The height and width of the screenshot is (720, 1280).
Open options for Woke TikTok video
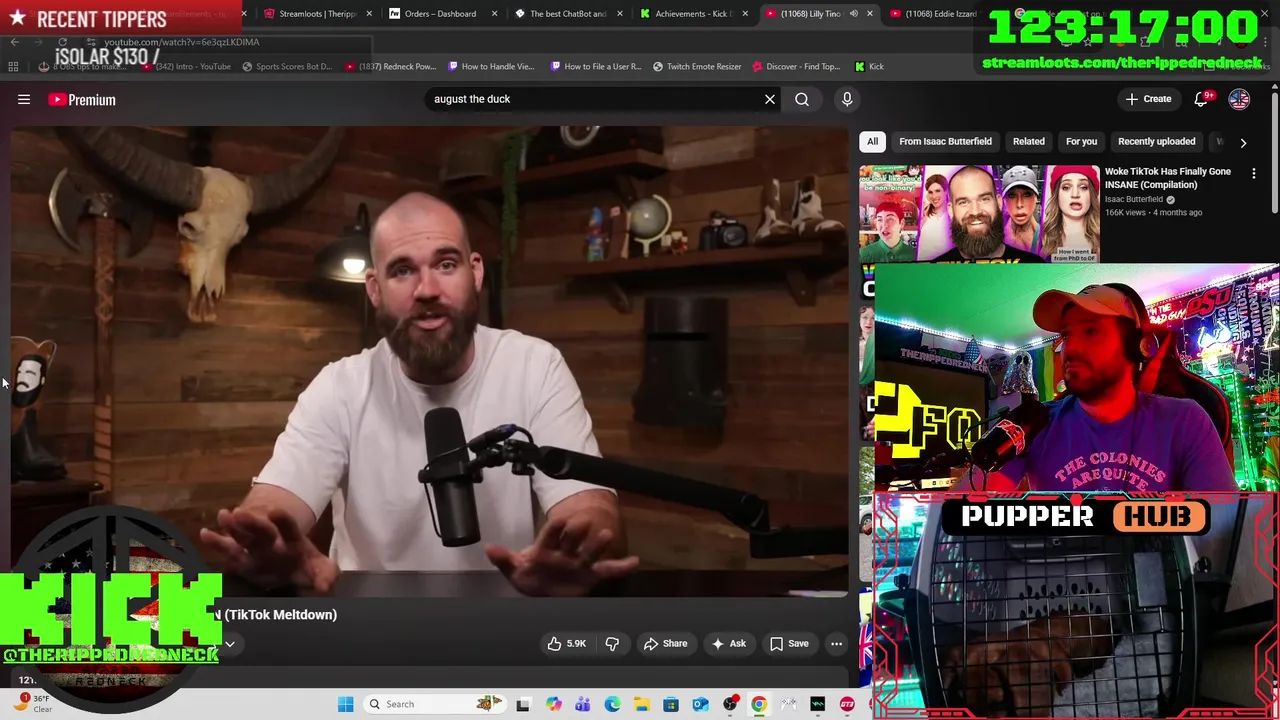click(x=1254, y=174)
